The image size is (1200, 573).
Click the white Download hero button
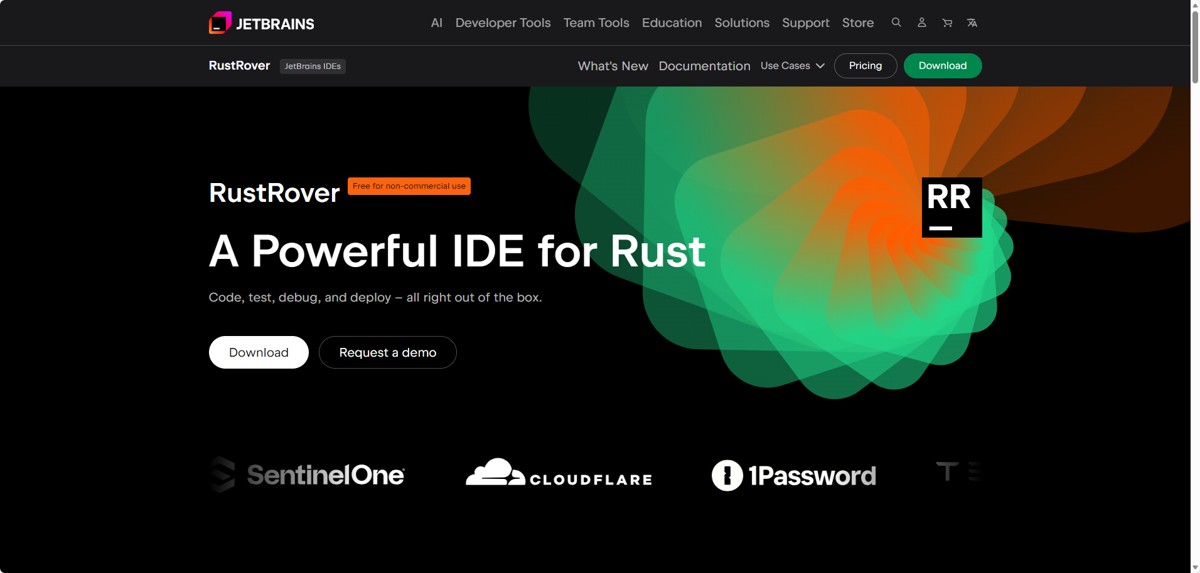tap(259, 352)
